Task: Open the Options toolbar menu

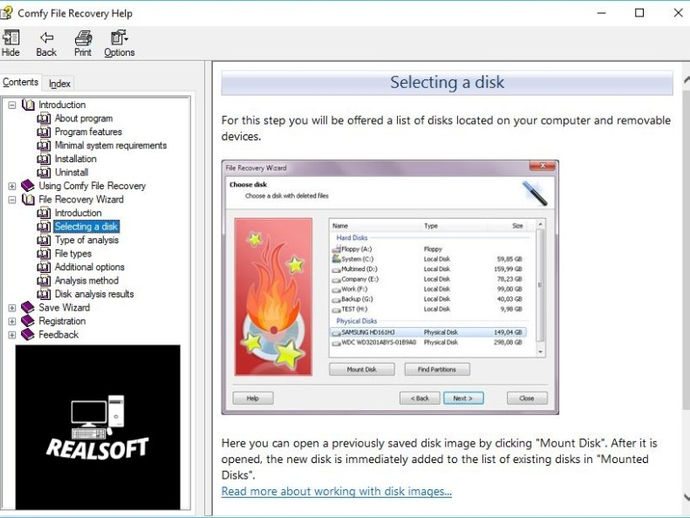Action: coord(119,43)
